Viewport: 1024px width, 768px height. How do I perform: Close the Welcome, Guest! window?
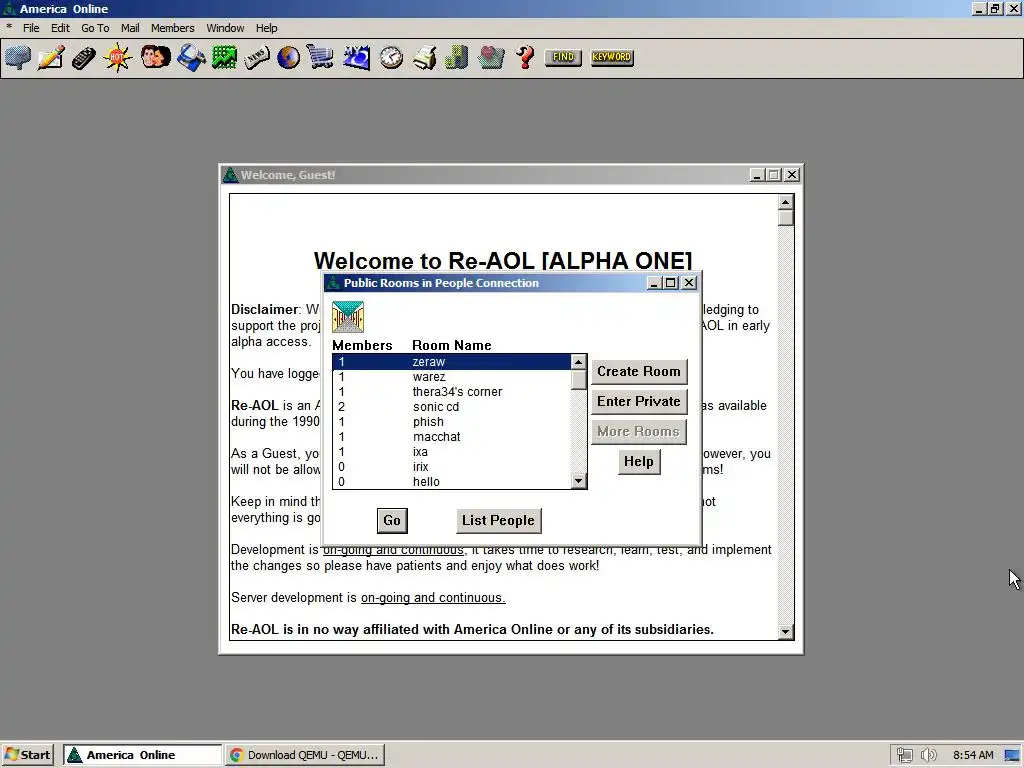pyautogui.click(x=792, y=175)
